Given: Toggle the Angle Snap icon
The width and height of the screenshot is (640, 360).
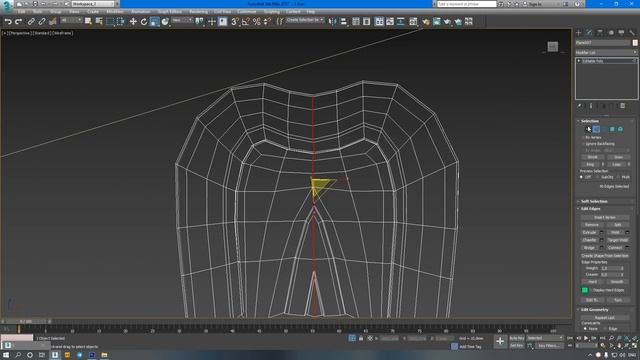Looking at the screenshot, I should (x=246, y=21).
